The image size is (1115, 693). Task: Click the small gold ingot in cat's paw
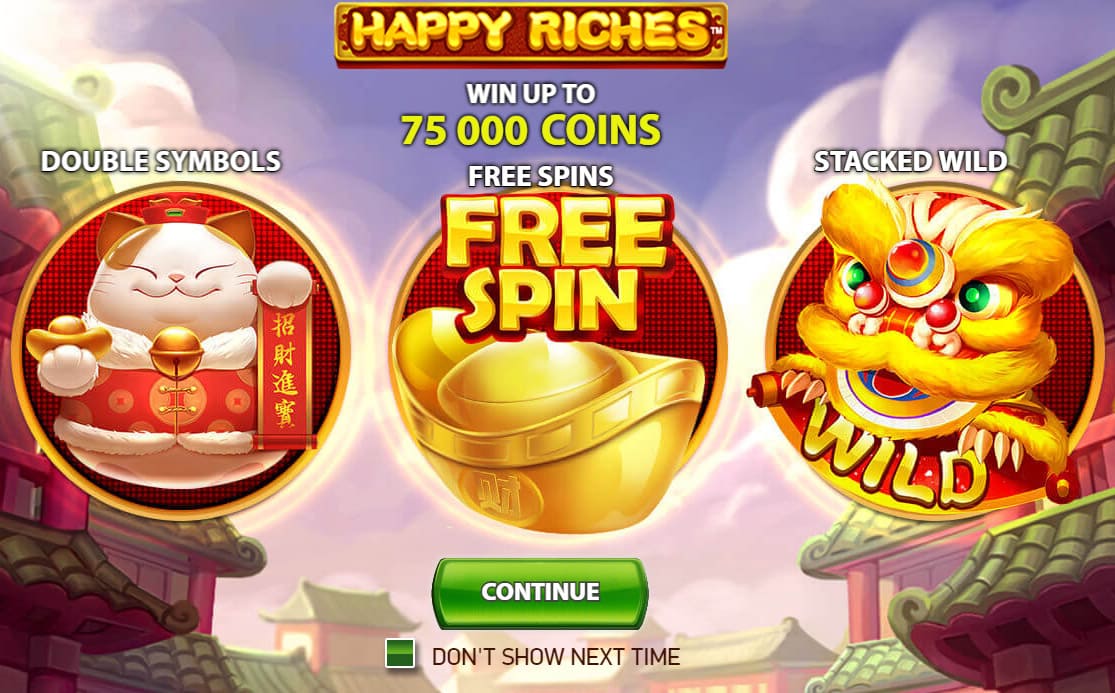click(x=68, y=337)
